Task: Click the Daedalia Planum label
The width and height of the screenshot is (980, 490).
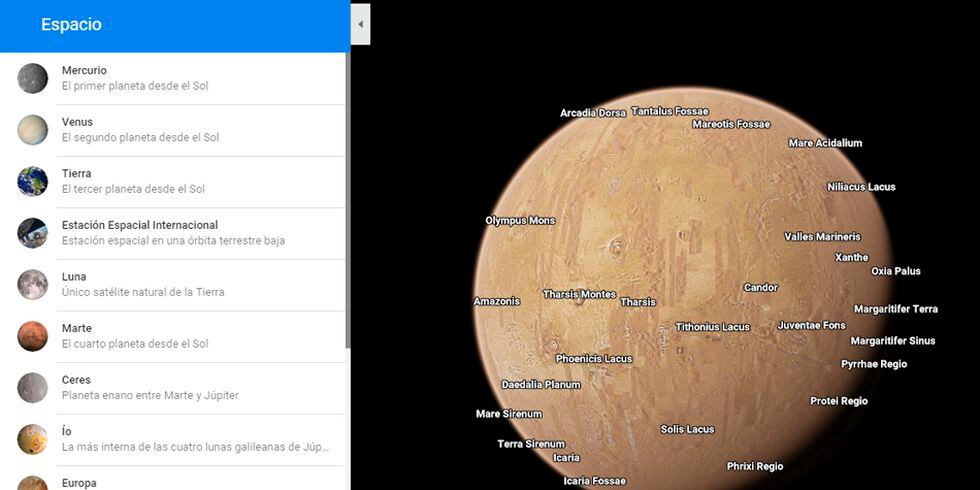Action: [540, 385]
